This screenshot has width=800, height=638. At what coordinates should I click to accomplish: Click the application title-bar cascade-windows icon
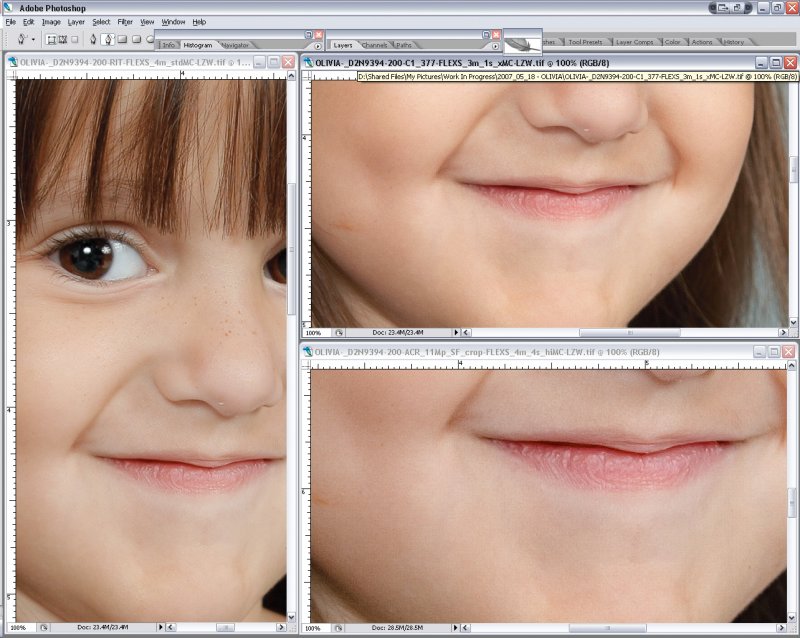tap(738, 8)
